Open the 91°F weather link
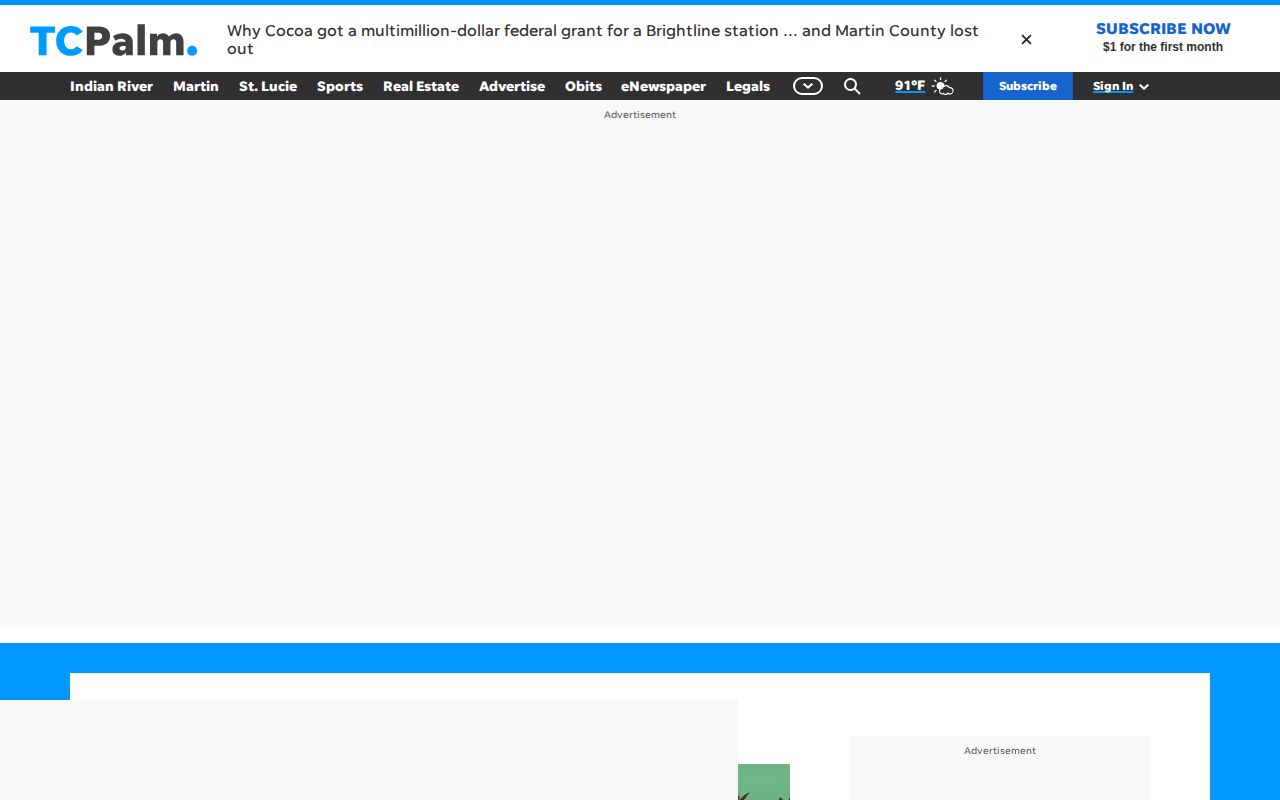Image resolution: width=1280 pixels, height=800 pixels. click(x=910, y=86)
